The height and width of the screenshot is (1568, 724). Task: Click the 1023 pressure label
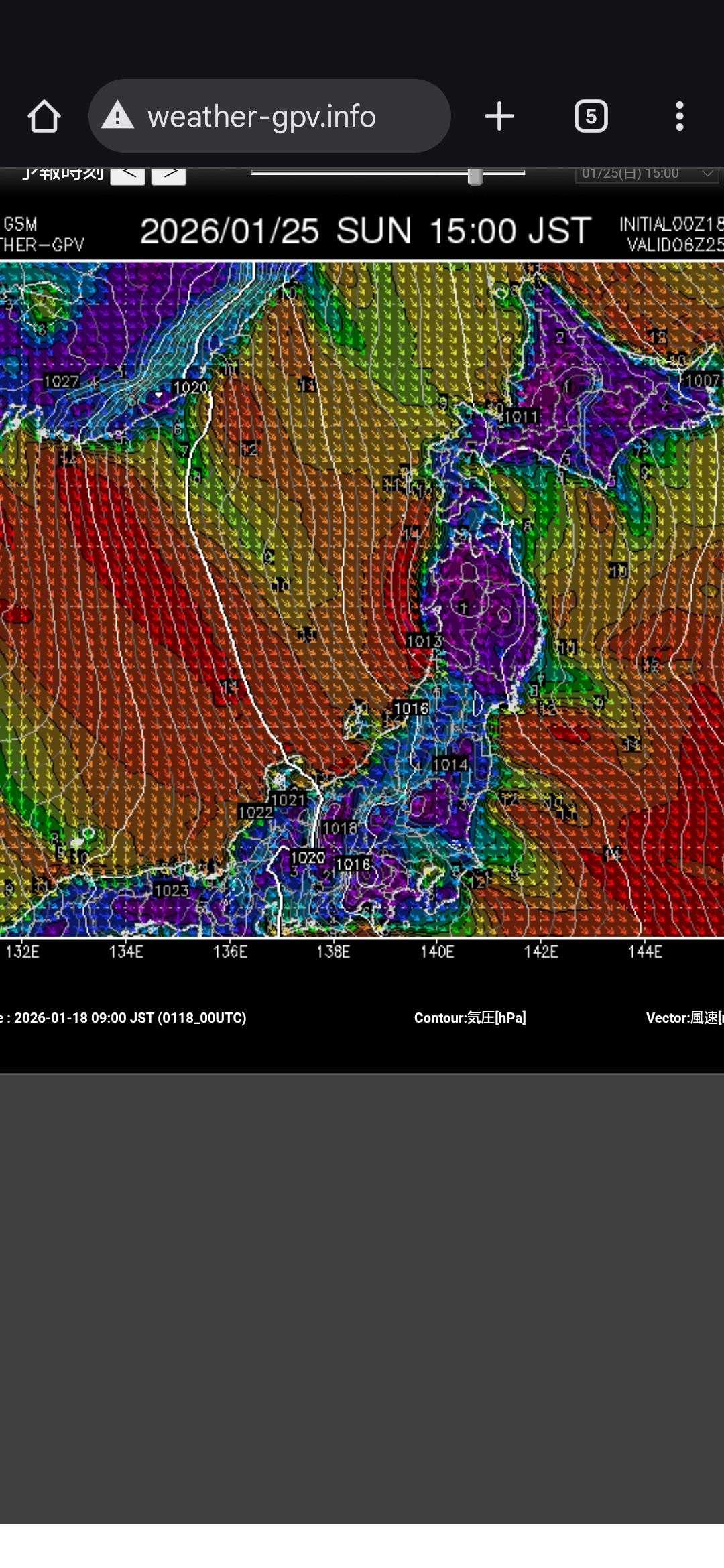171,890
